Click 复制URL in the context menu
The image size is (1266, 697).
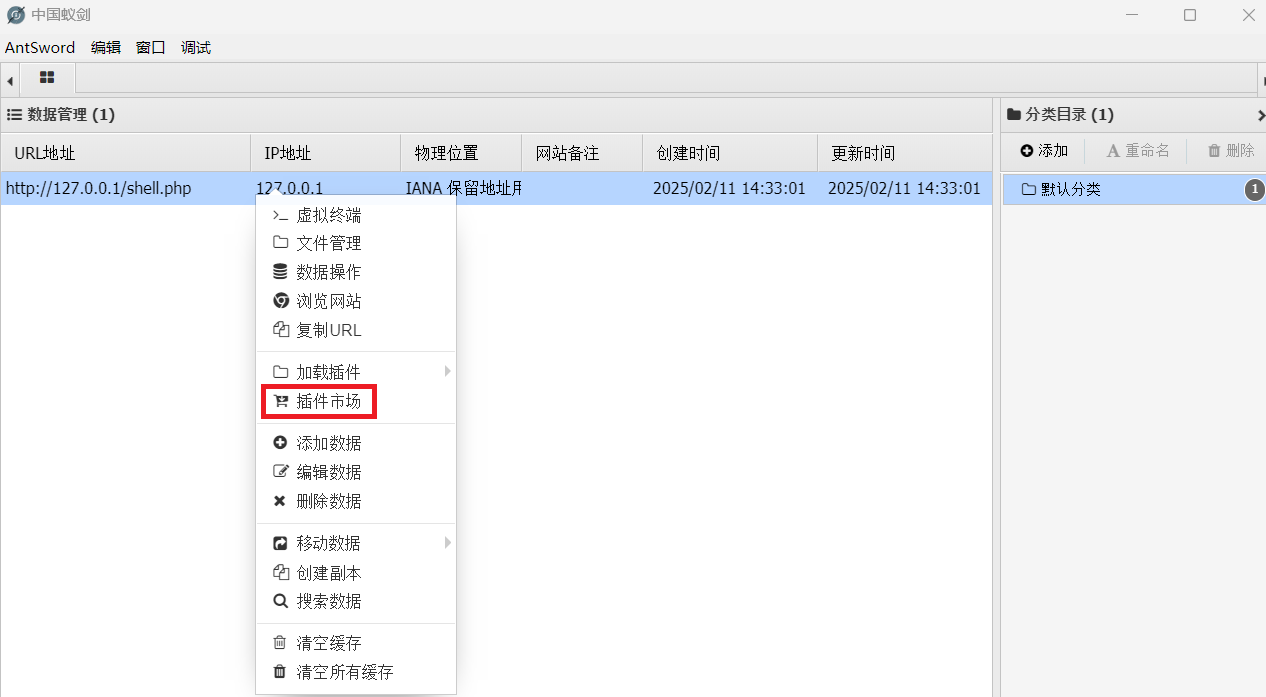coord(356,330)
